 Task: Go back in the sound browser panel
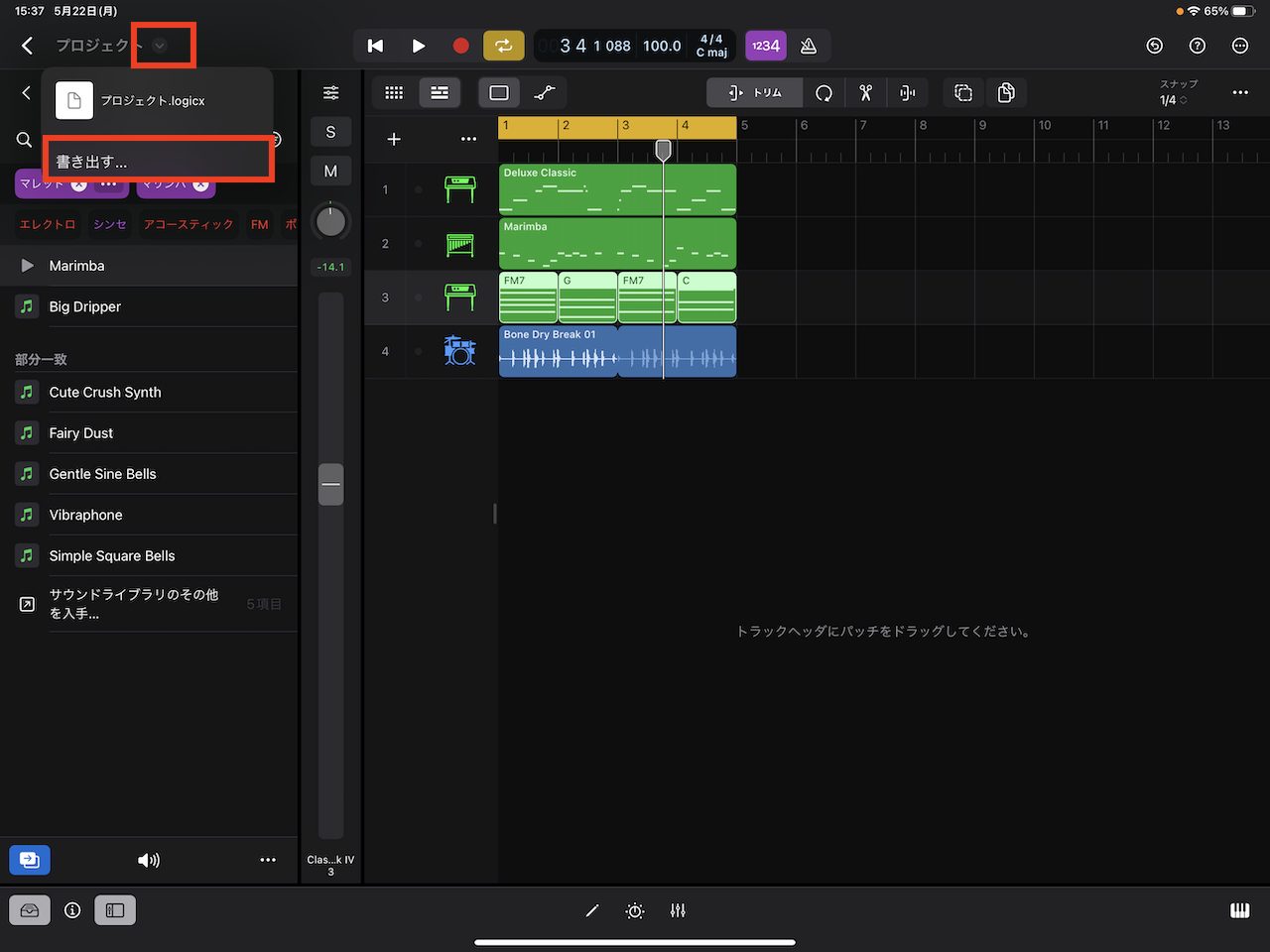click(26, 93)
